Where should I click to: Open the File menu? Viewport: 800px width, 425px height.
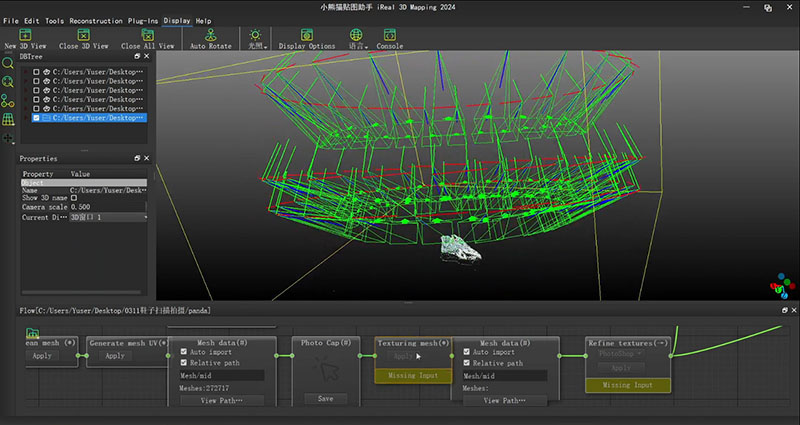pyautogui.click(x=11, y=21)
